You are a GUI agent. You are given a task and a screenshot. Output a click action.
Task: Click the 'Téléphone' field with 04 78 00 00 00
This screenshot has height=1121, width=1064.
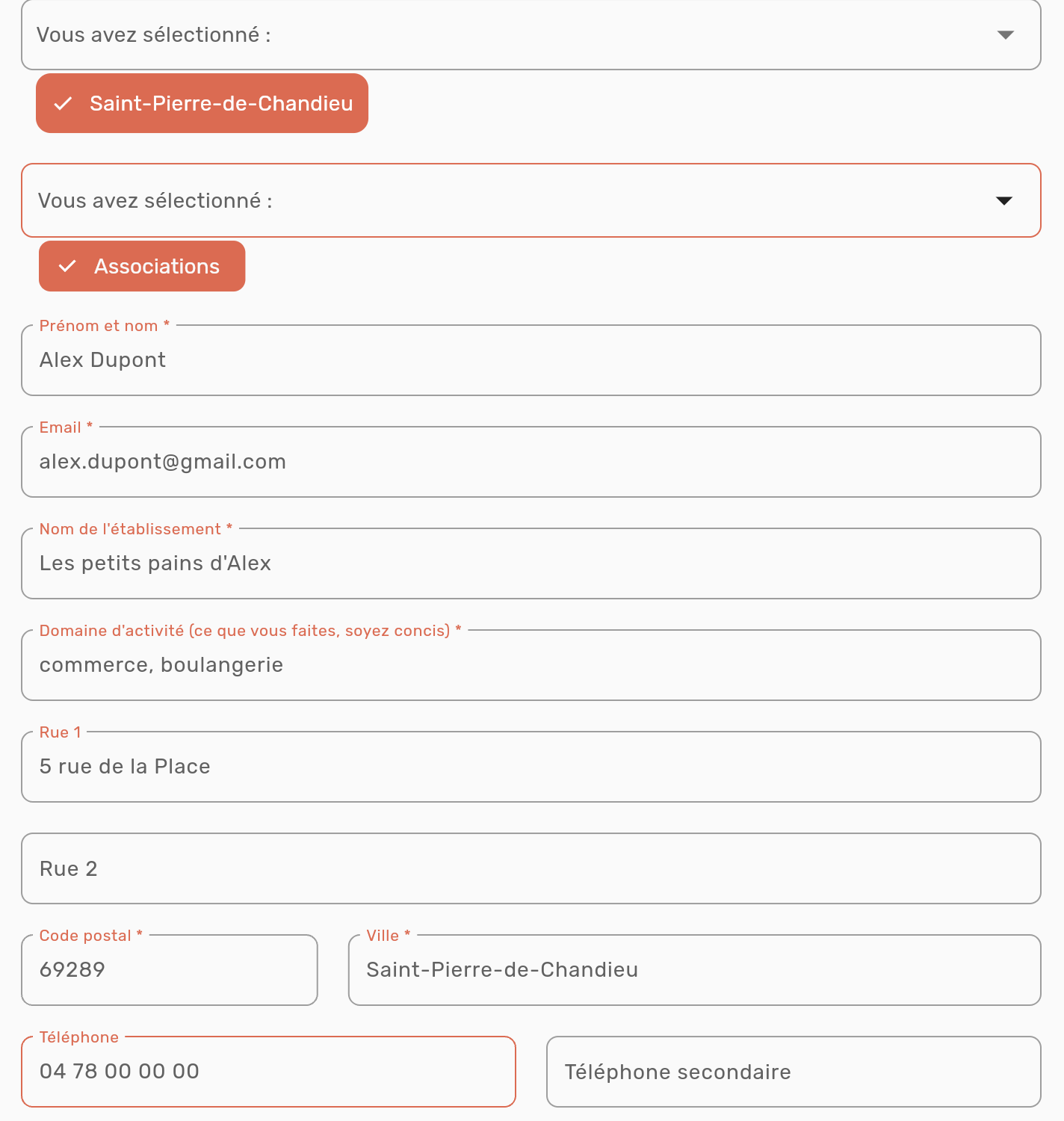pos(269,1072)
